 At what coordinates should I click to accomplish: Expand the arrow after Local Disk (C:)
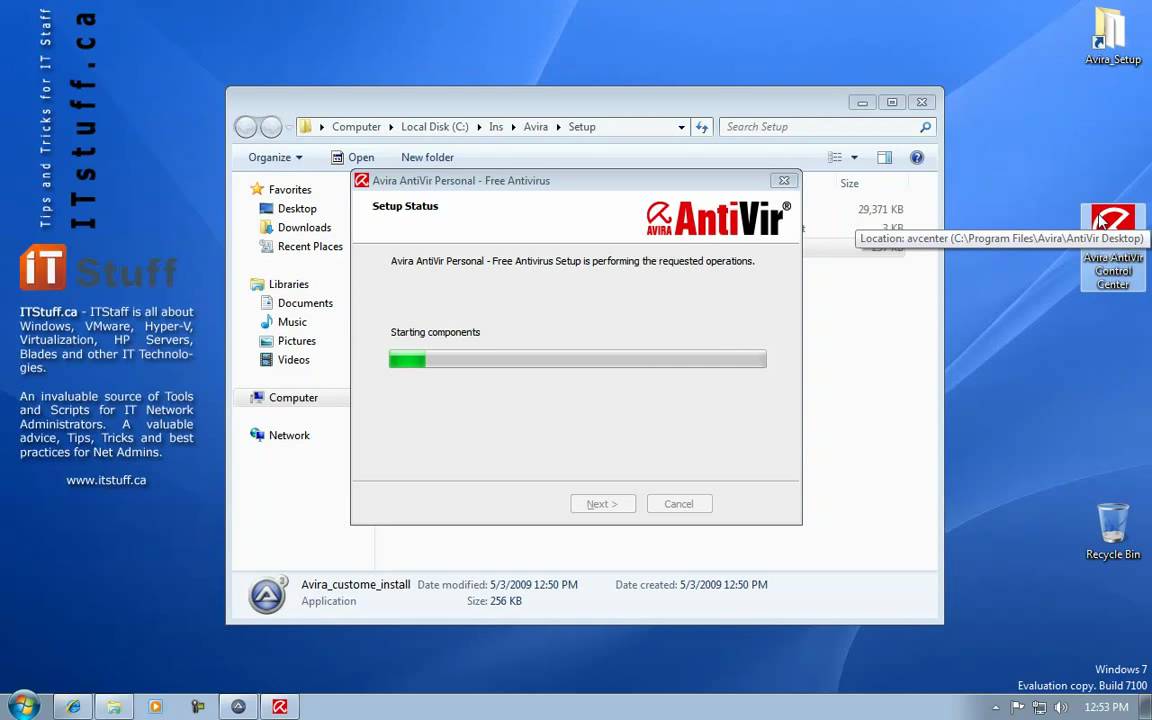479,127
